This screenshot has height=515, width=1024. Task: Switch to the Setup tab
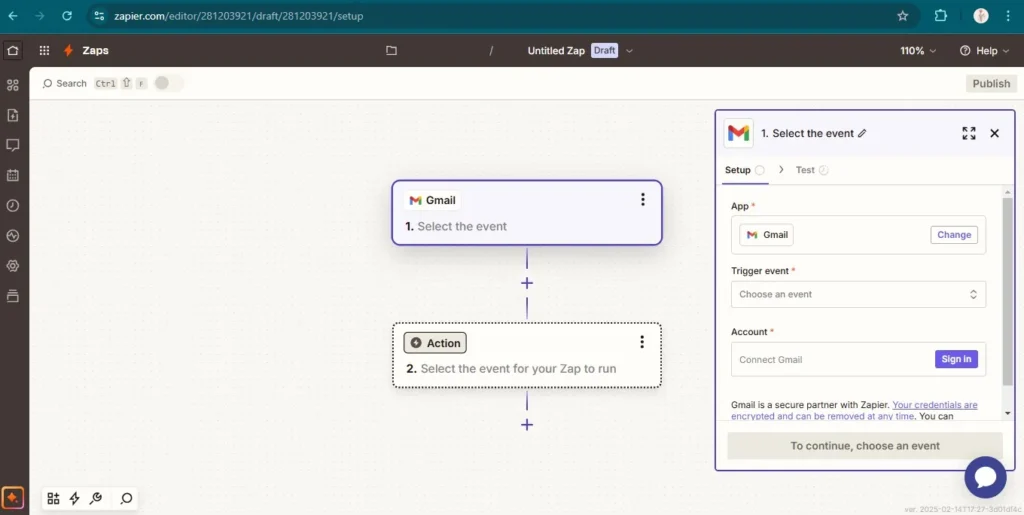(x=744, y=170)
